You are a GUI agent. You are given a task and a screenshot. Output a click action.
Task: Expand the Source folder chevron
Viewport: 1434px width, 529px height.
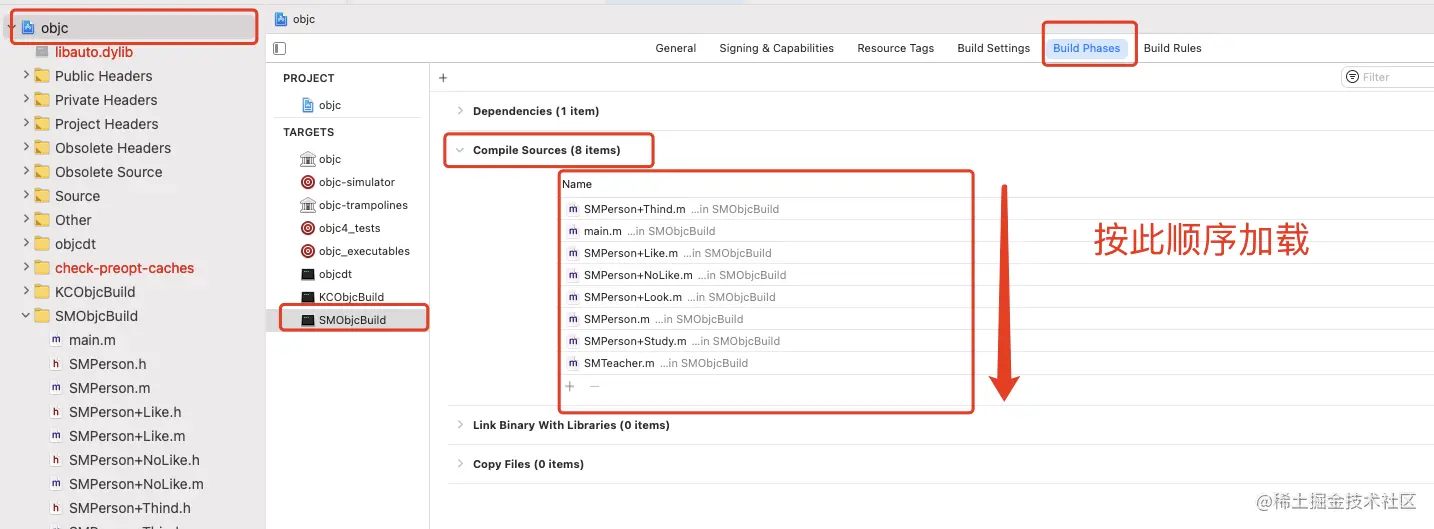pos(26,196)
